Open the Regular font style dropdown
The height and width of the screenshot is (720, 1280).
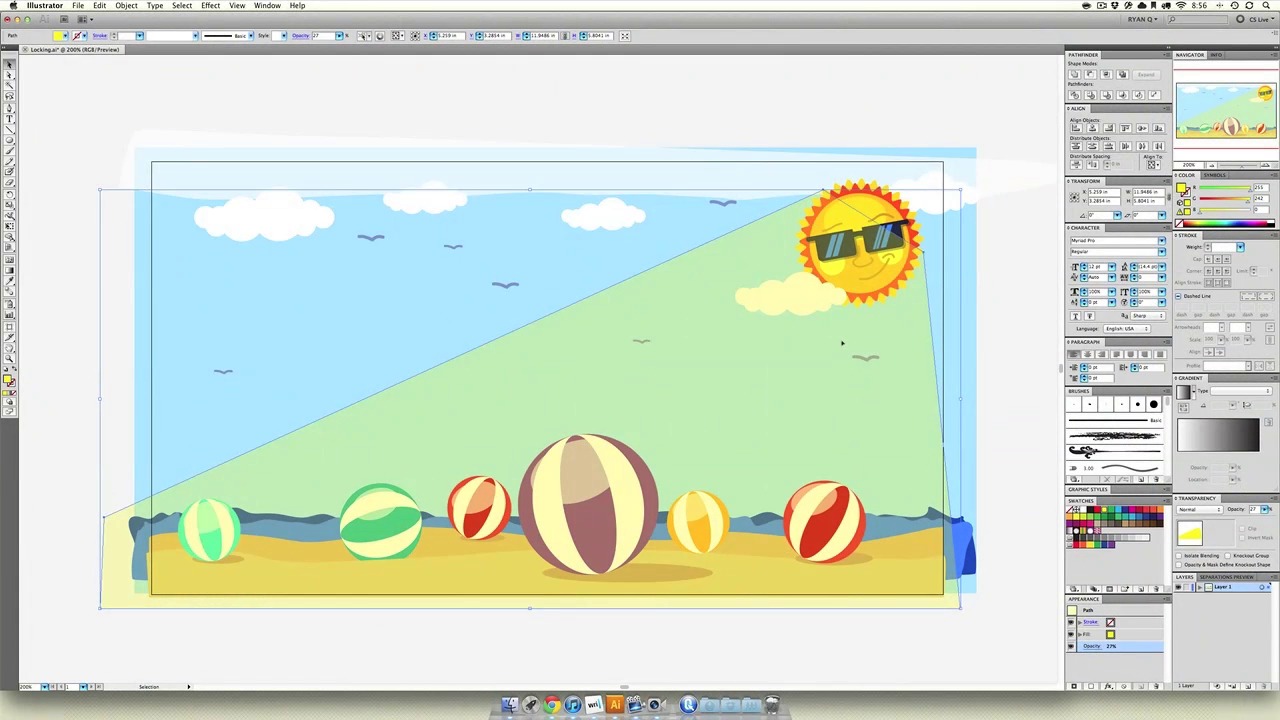tap(1162, 252)
